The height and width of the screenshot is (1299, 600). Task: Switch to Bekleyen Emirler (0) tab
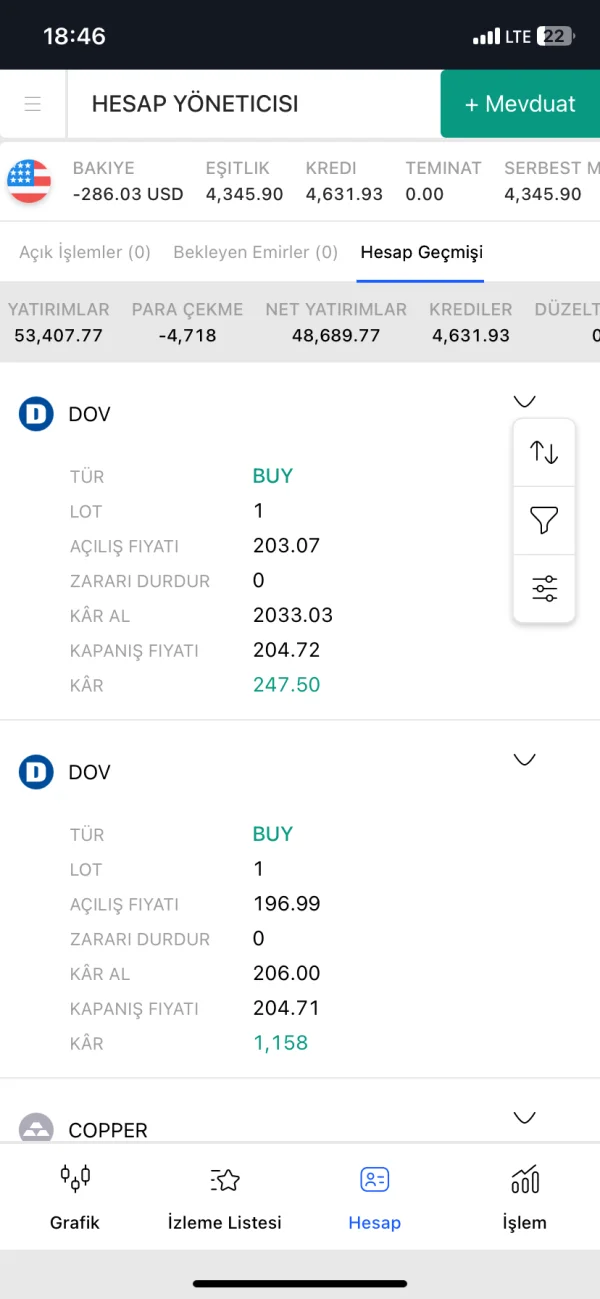[x=256, y=252]
